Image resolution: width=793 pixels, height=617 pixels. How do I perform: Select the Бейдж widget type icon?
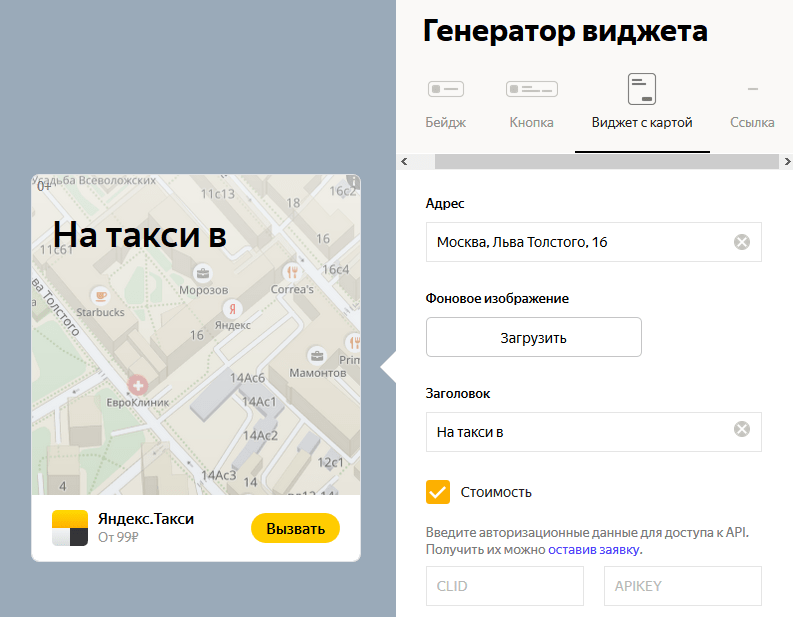(446, 89)
